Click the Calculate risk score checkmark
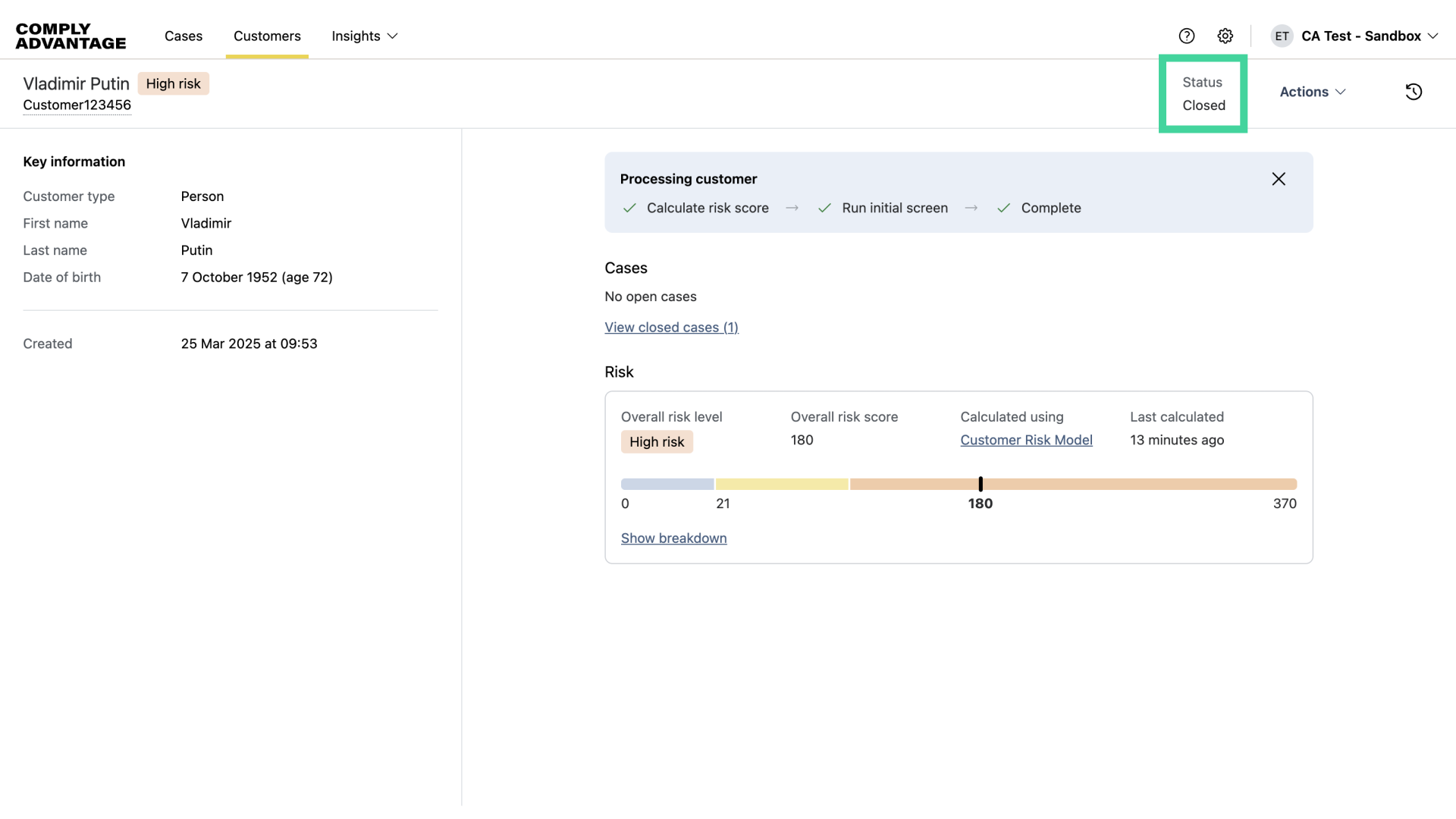1456x819 pixels. click(629, 208)
